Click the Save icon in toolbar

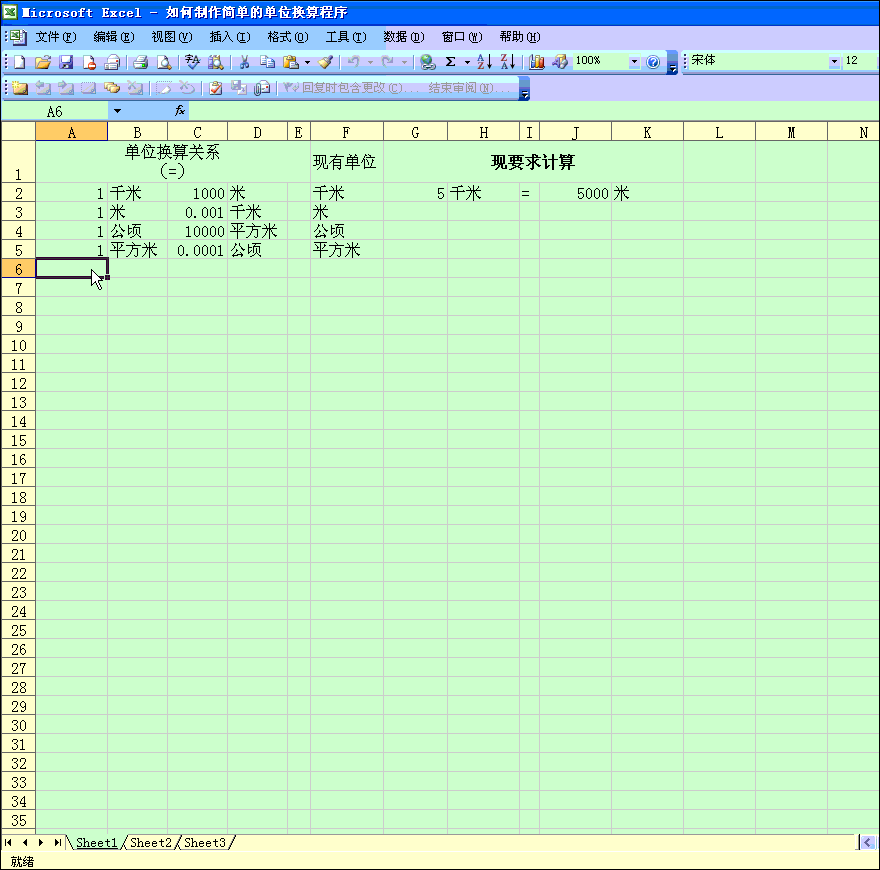[x=66, y=62]
